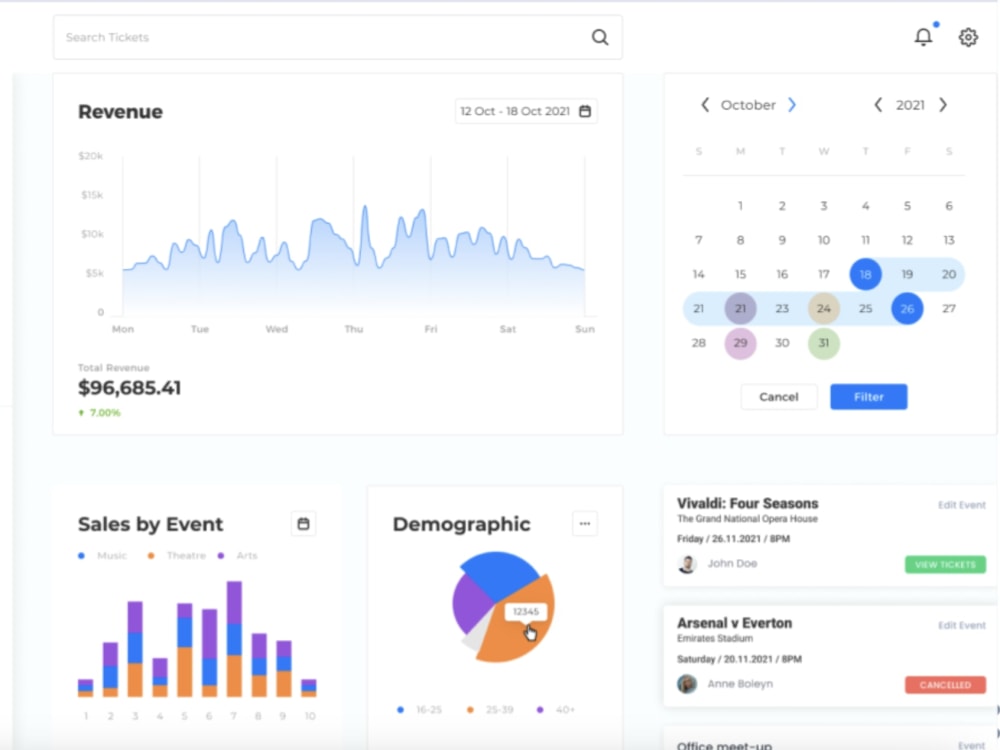Toggle 16-25 demographic legend

point(419,709)
